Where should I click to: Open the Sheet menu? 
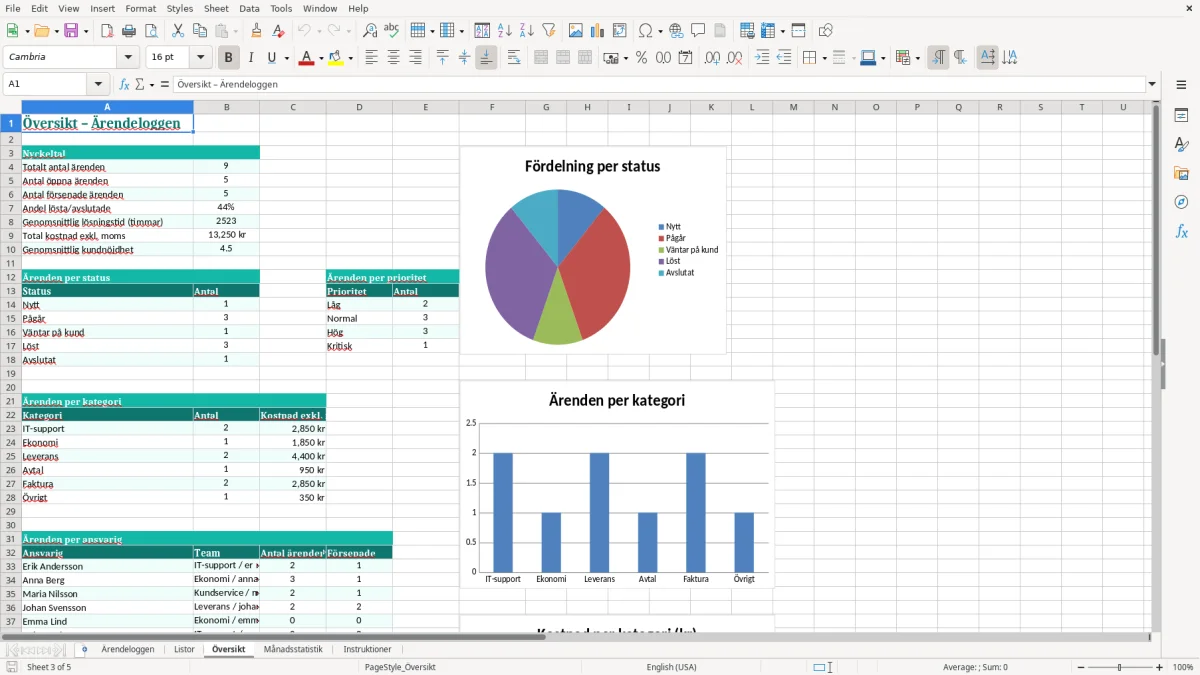[x=216, y=8]
